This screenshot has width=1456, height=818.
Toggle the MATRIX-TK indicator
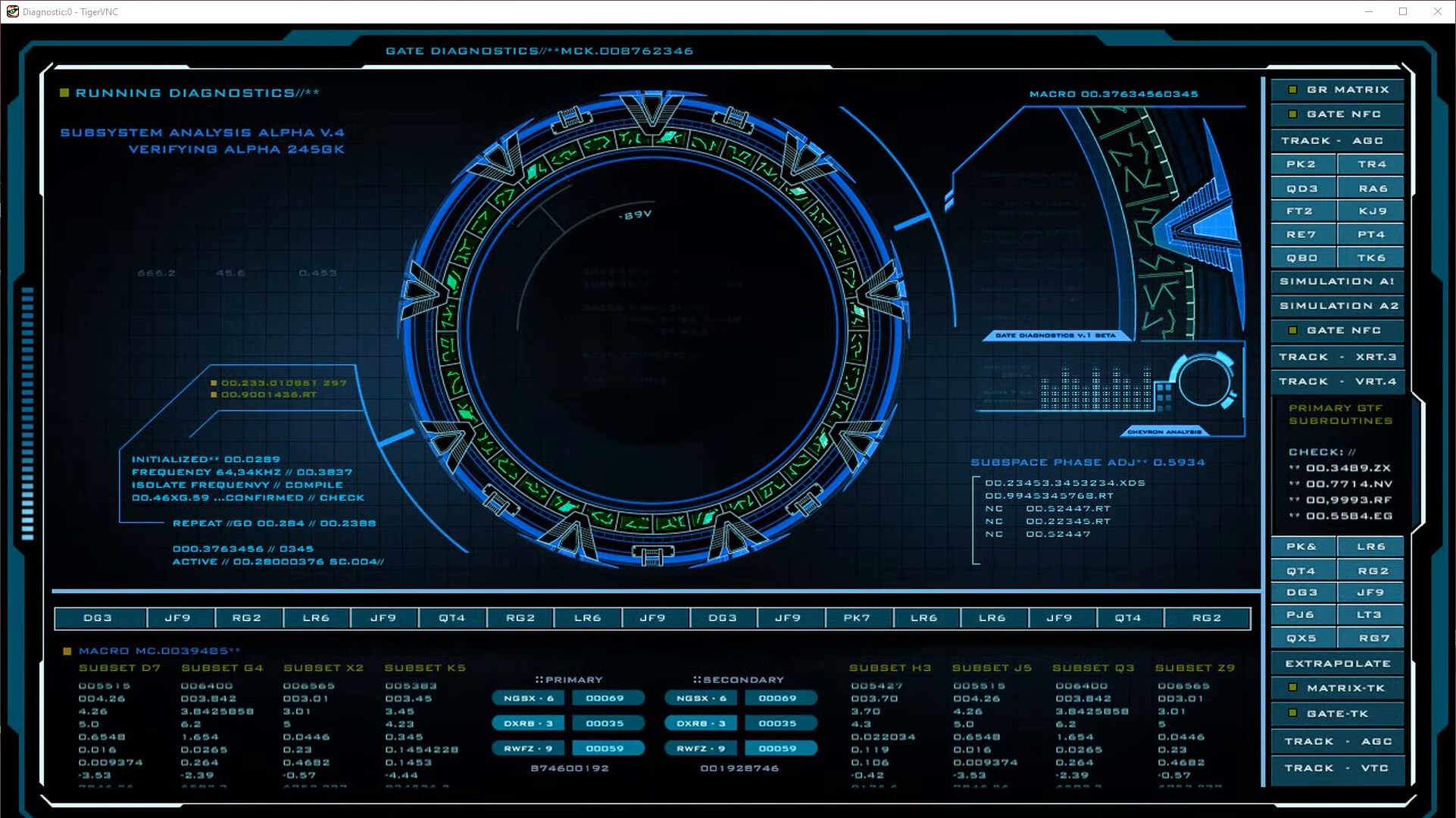(x=1293, y=688)
